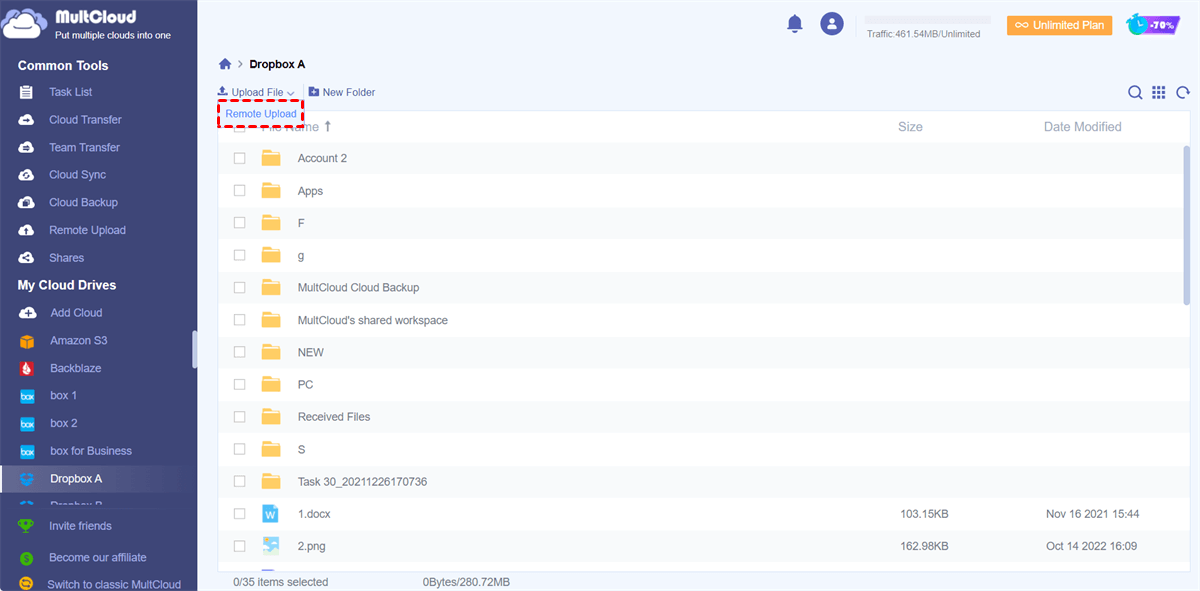Open Team Transfer tool

[x=84, y=147]
